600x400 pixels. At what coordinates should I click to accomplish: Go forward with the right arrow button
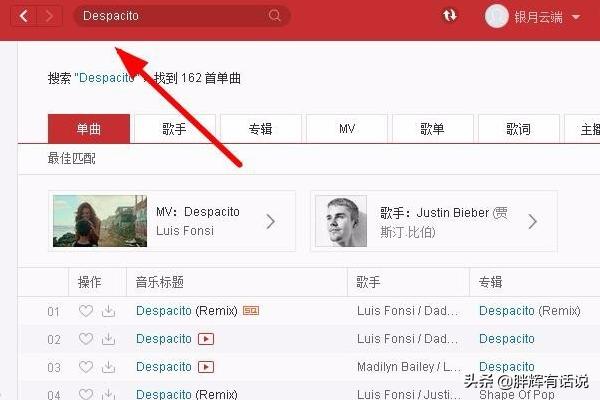pos(49,16)
